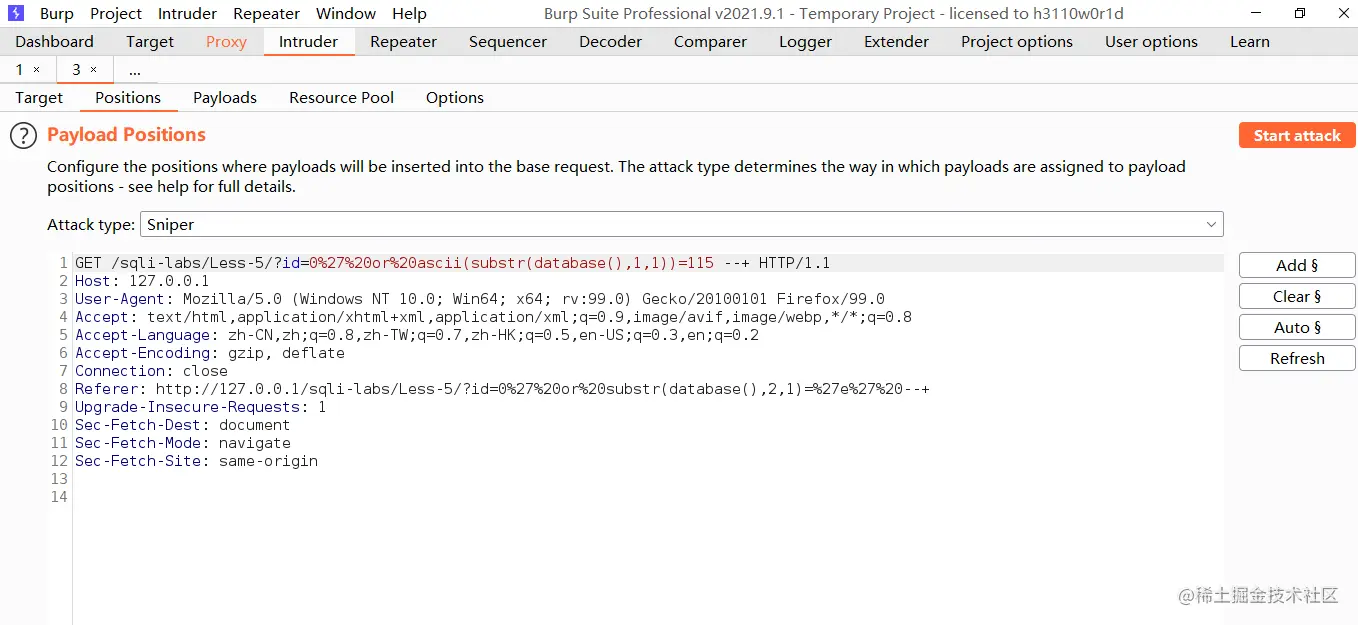Open the Payloads sub-tab
This screenshot has height=625, width=1358.
tap(225, 98)
